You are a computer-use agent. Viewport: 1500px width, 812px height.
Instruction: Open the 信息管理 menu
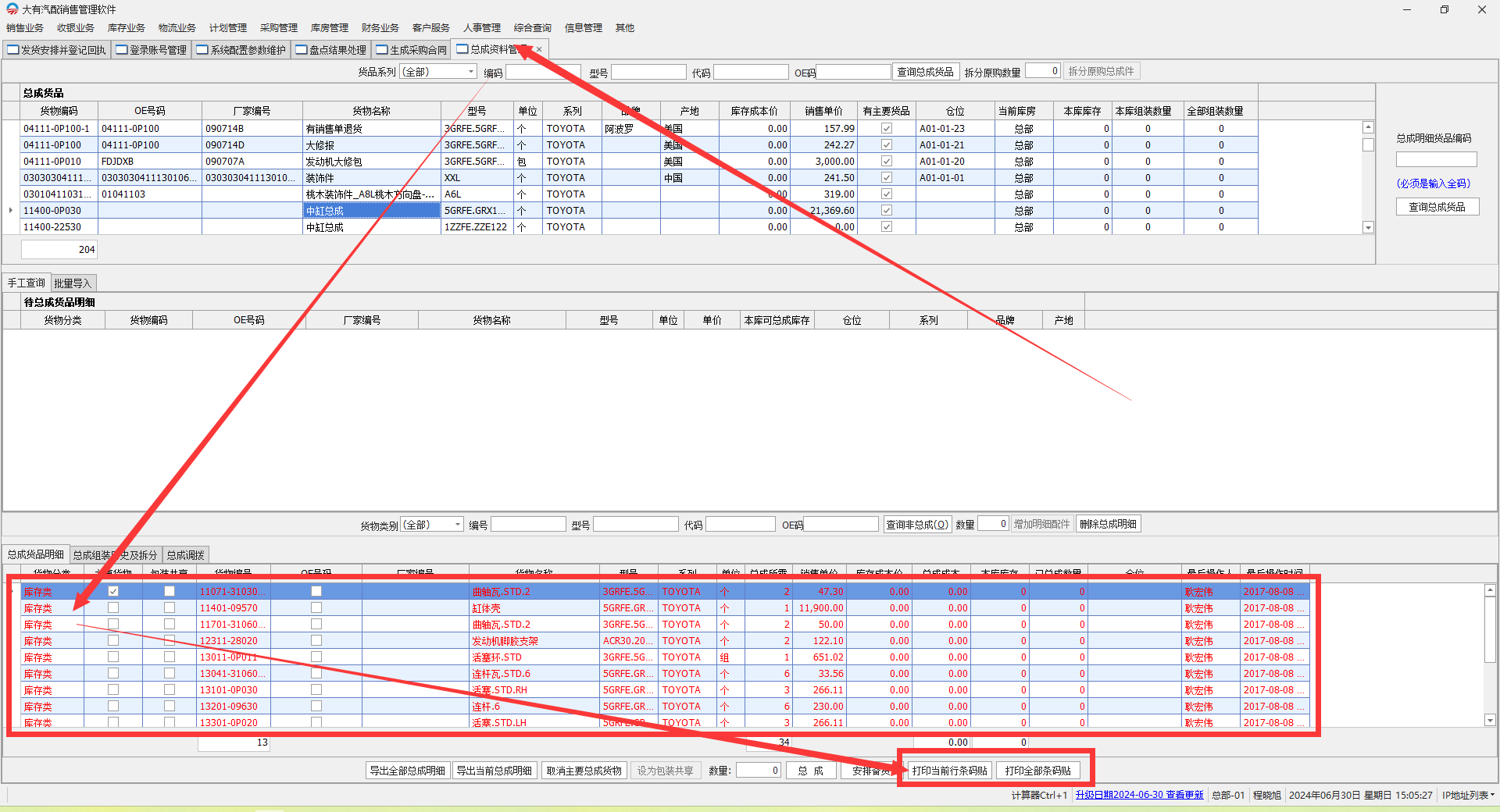(584, 28)
